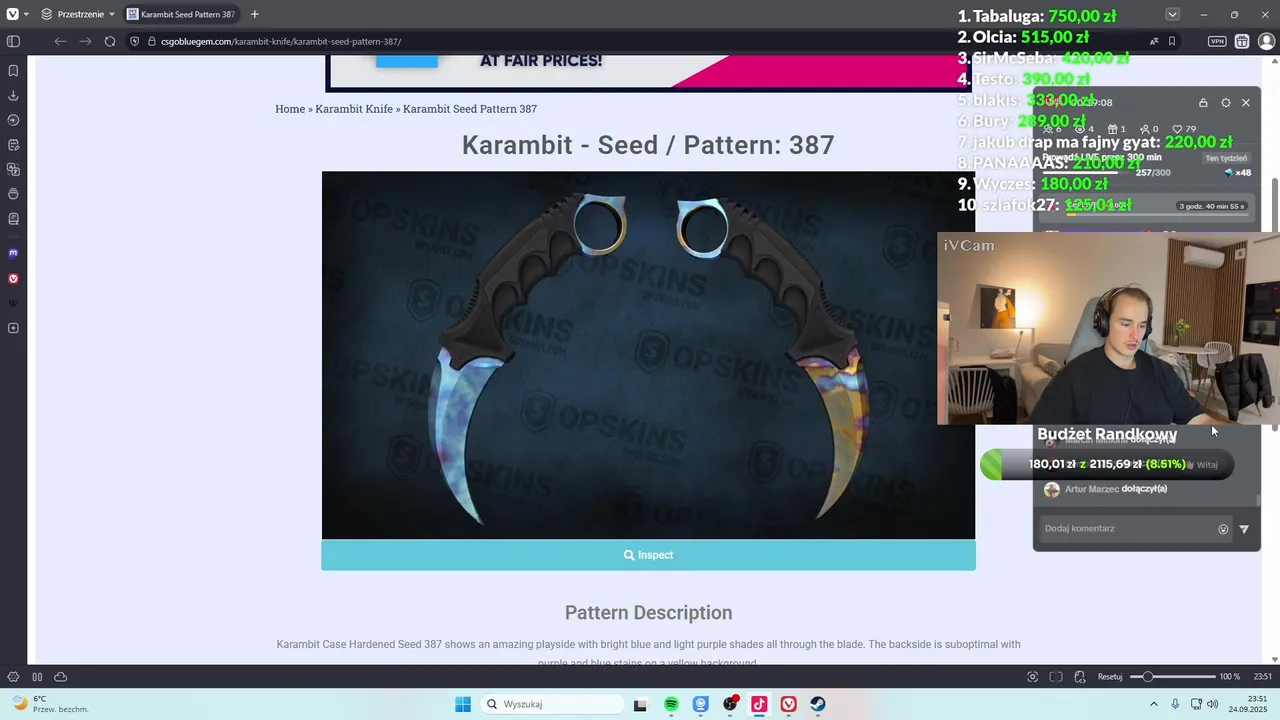Bookmark this page via address bar icon

tap(1172, 41)
